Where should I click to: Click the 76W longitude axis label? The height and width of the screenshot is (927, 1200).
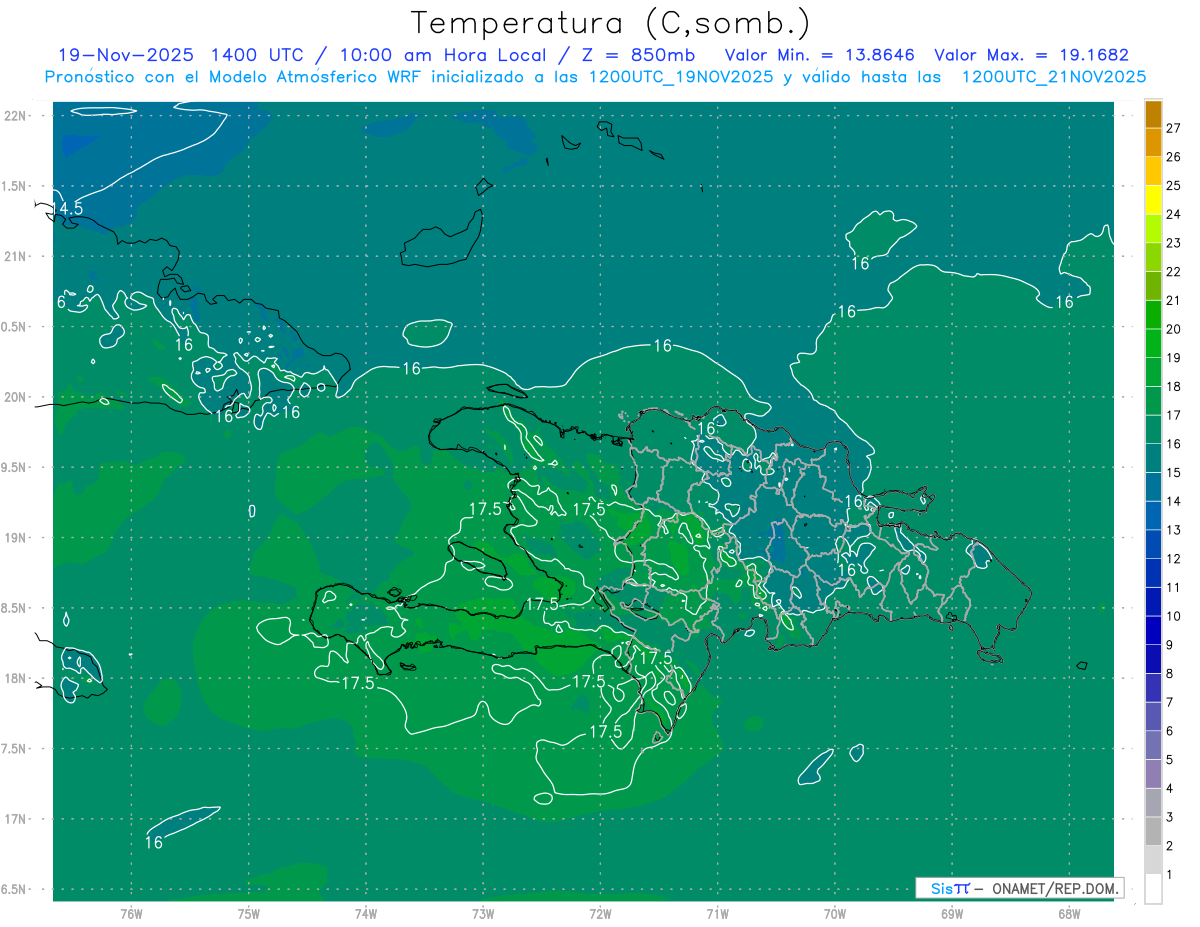(x=131, y=913)
